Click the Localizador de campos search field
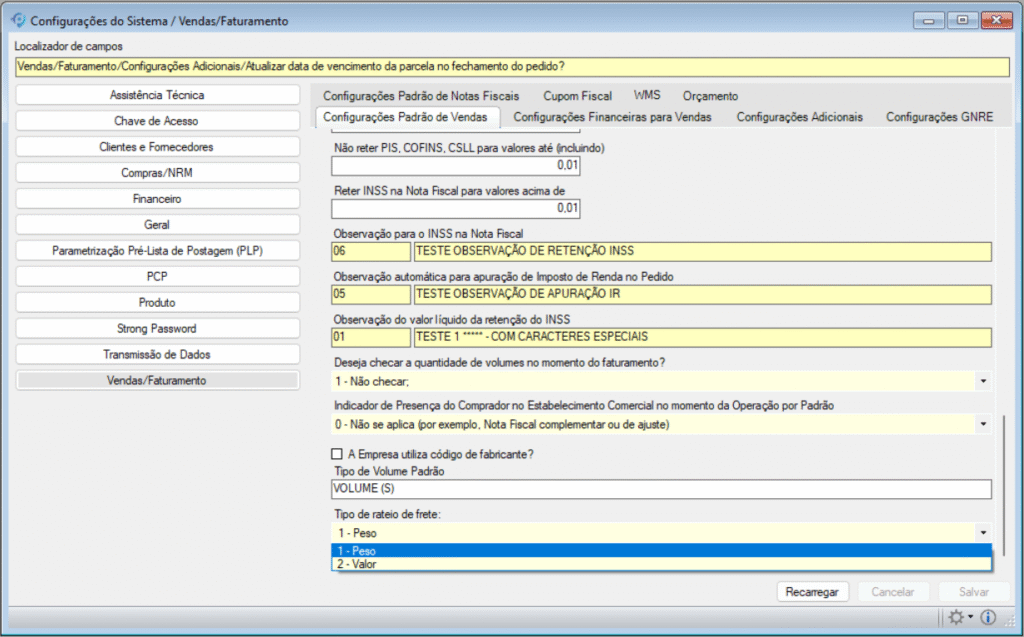 point(511,66)
